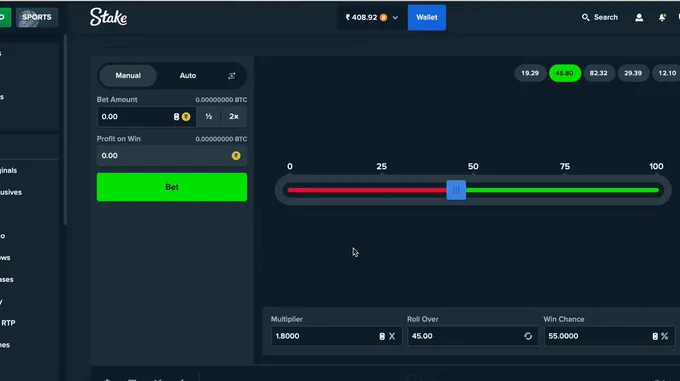Click the 25 mark on slider scale
The width and height of the screenshot is (680, 381).
point(381,166)
